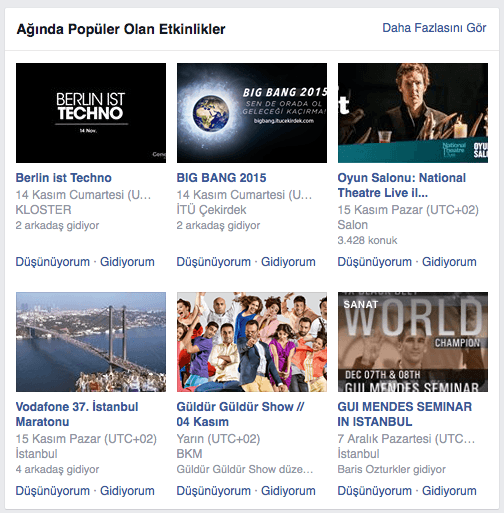This screenshot has height=513, width=504.
Task: Click the Yarın (UTC+02) date text
Action: 218,439
